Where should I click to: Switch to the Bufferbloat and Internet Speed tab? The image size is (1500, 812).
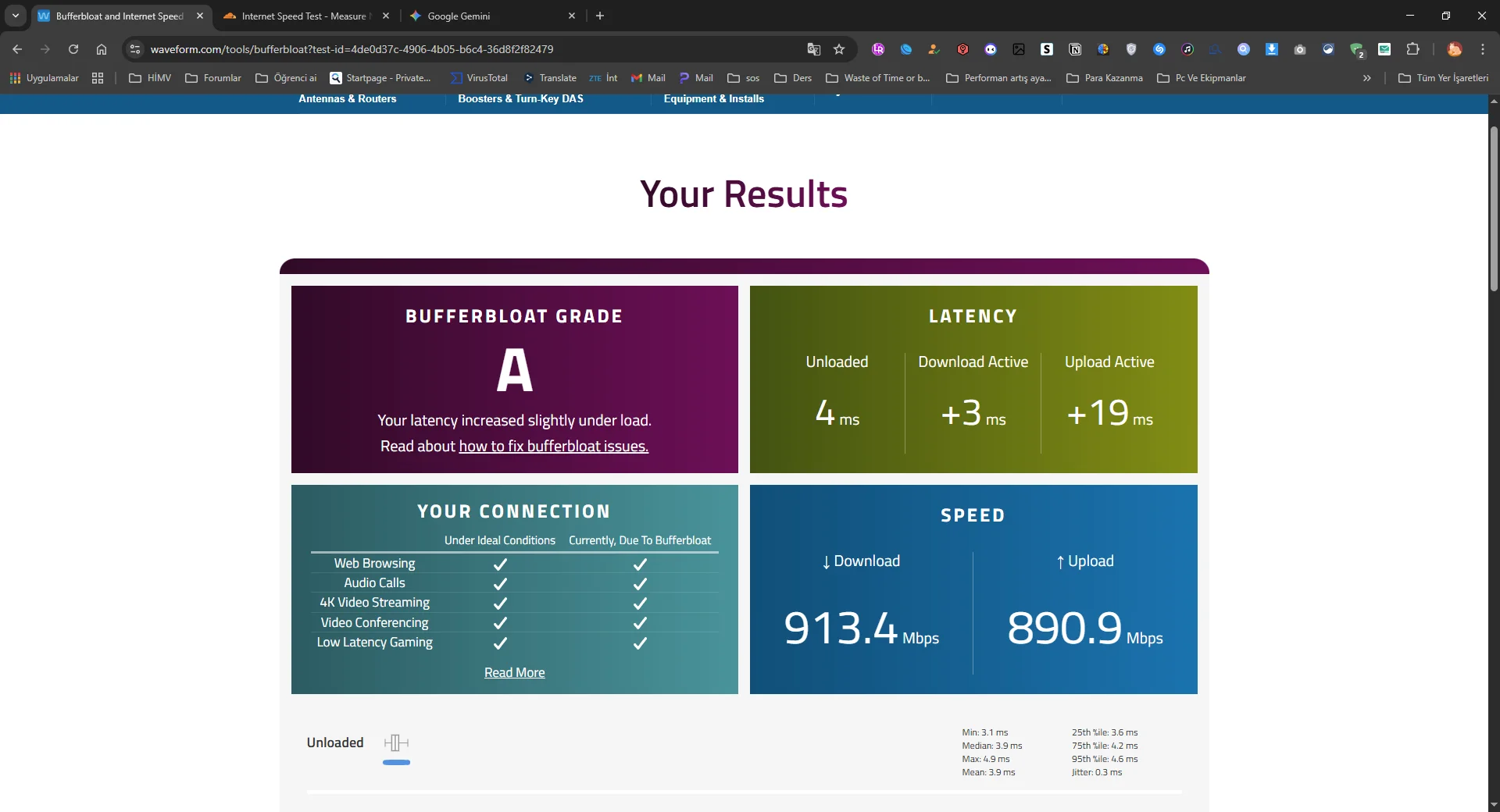click(x=121, y=16)
